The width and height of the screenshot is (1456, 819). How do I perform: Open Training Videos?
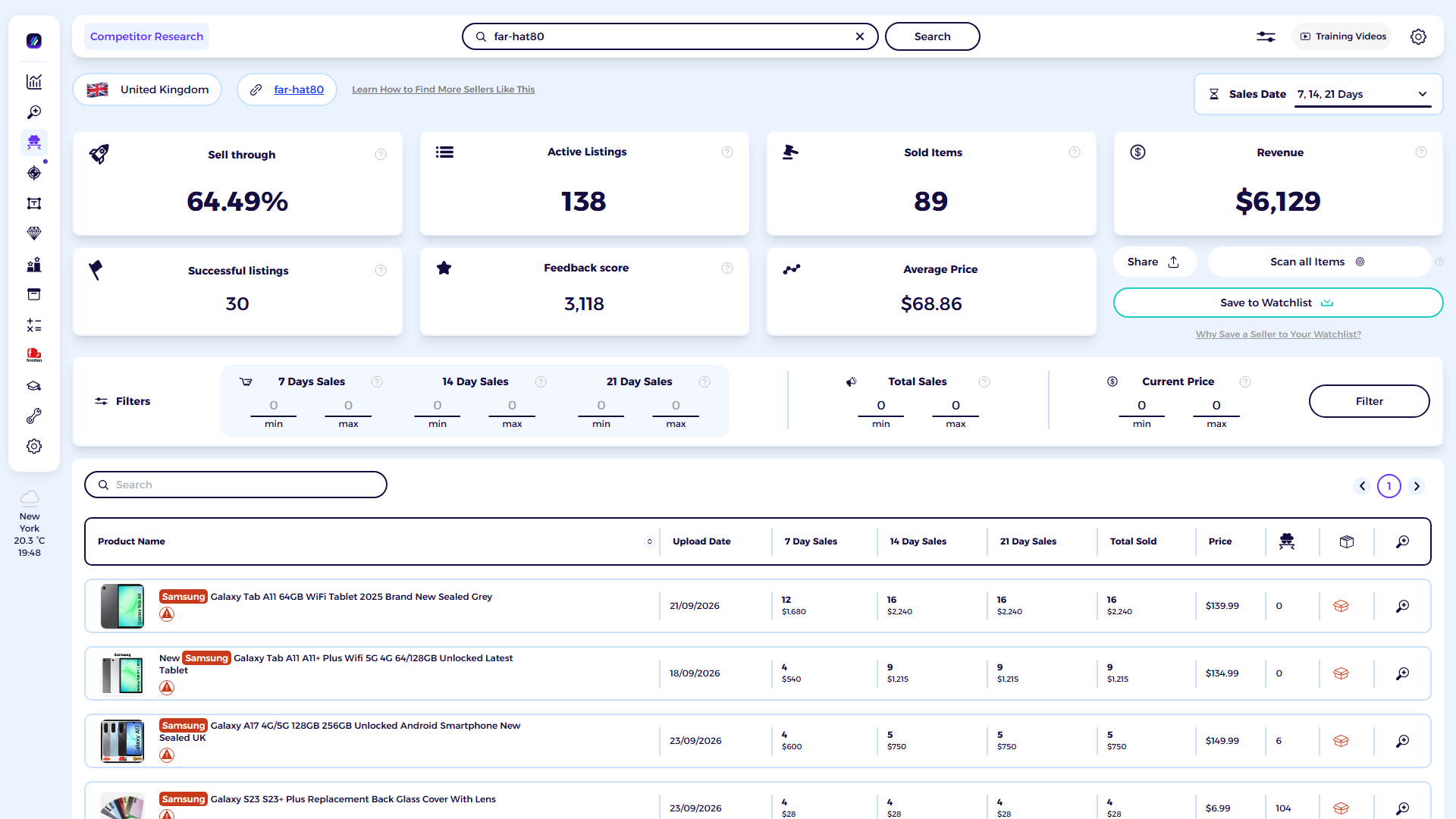(x=1343, y=36)
